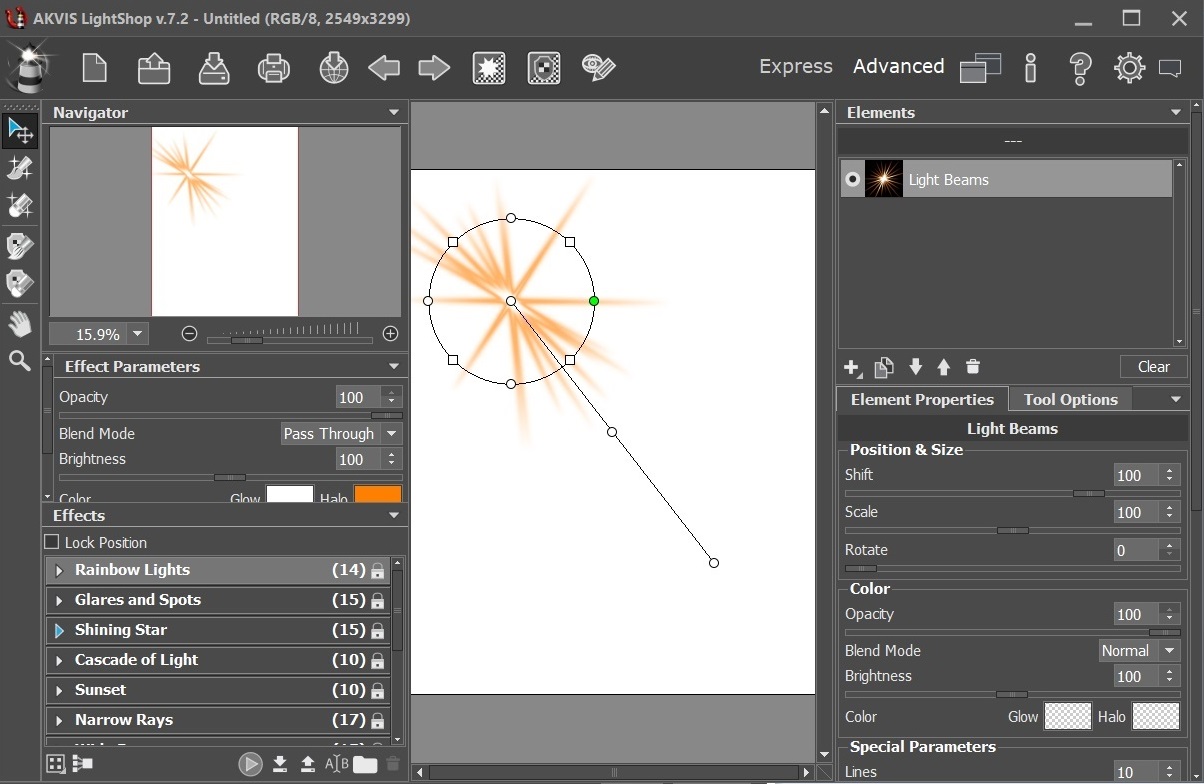Publish image to web via globe icon
This screenshot has height=784, width=1204.
coord(333,68)
